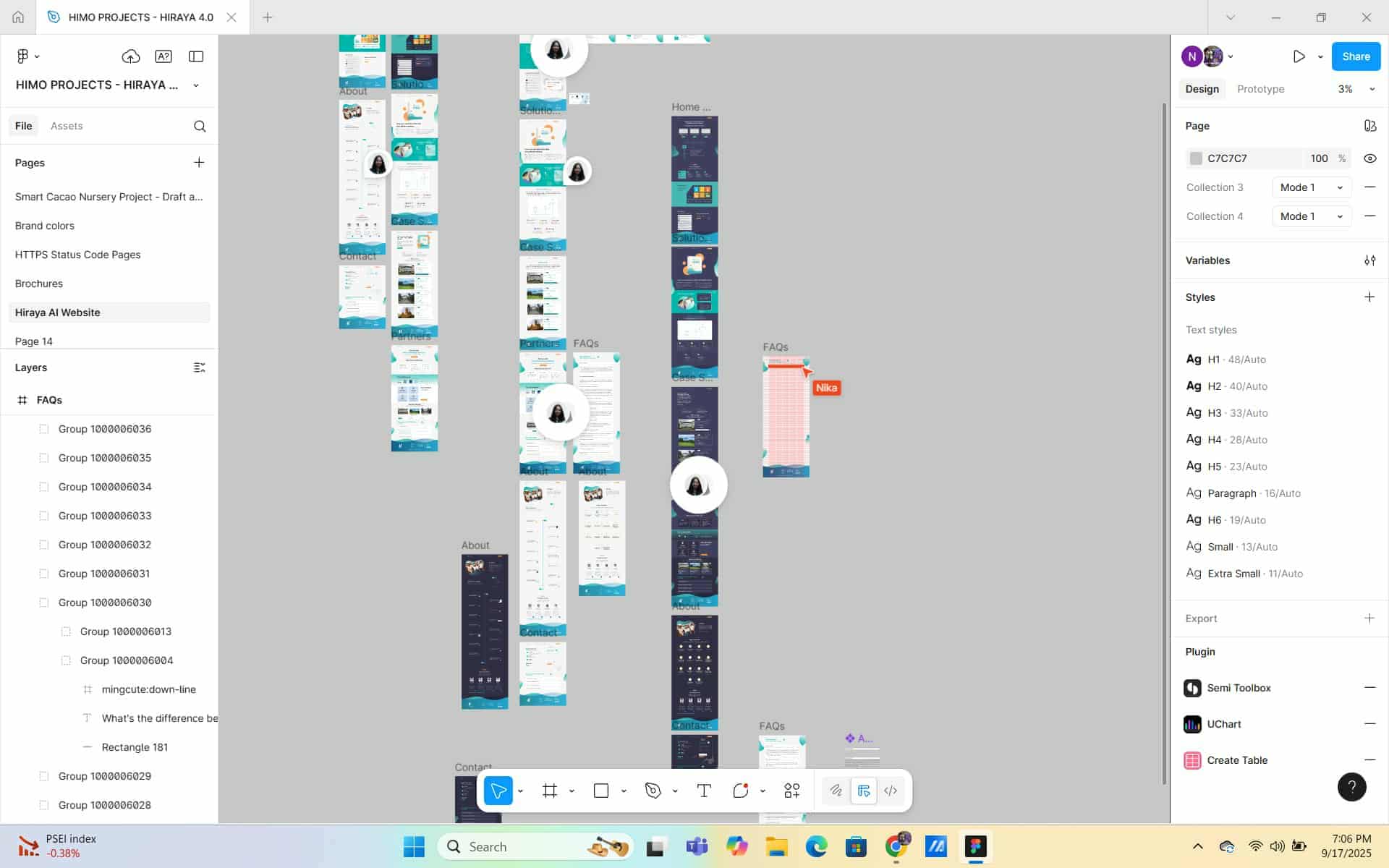Toggle sidebar layout panel icon
Viewport: 1389px width, 868px height.
point(196,56)
